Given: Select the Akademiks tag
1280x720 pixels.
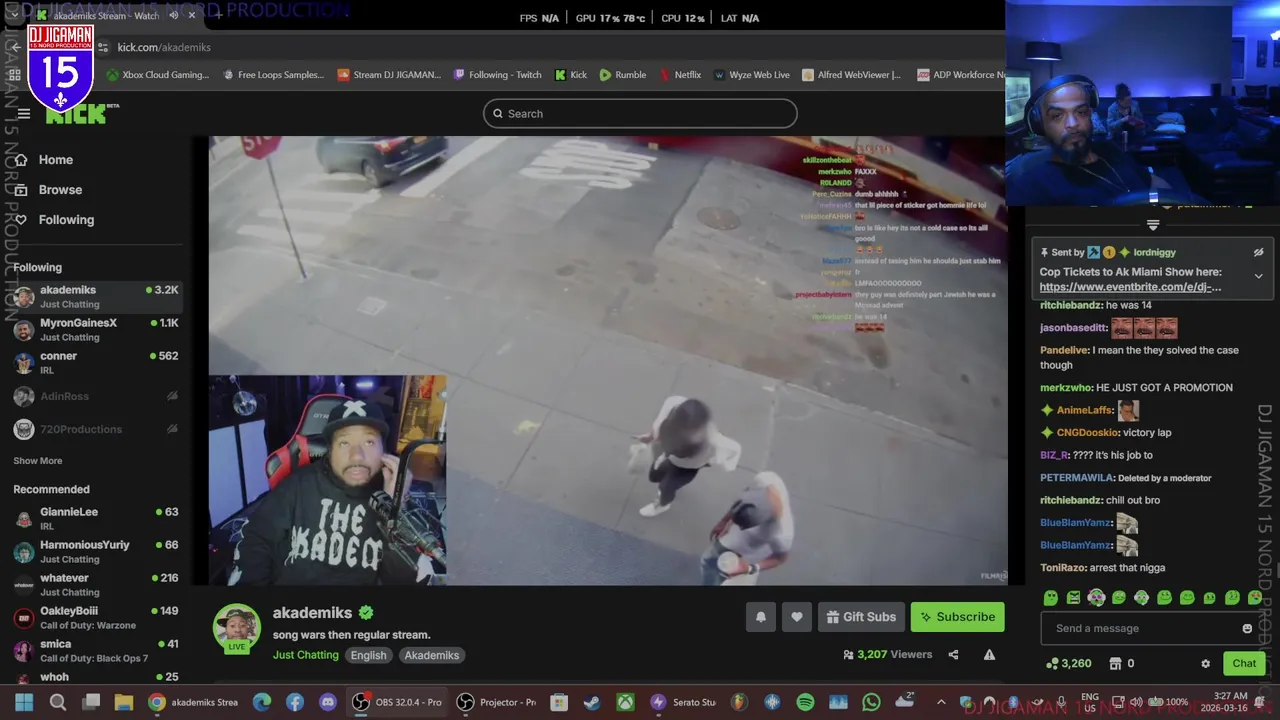Looking at the screenshot, I should pos(431,655).
